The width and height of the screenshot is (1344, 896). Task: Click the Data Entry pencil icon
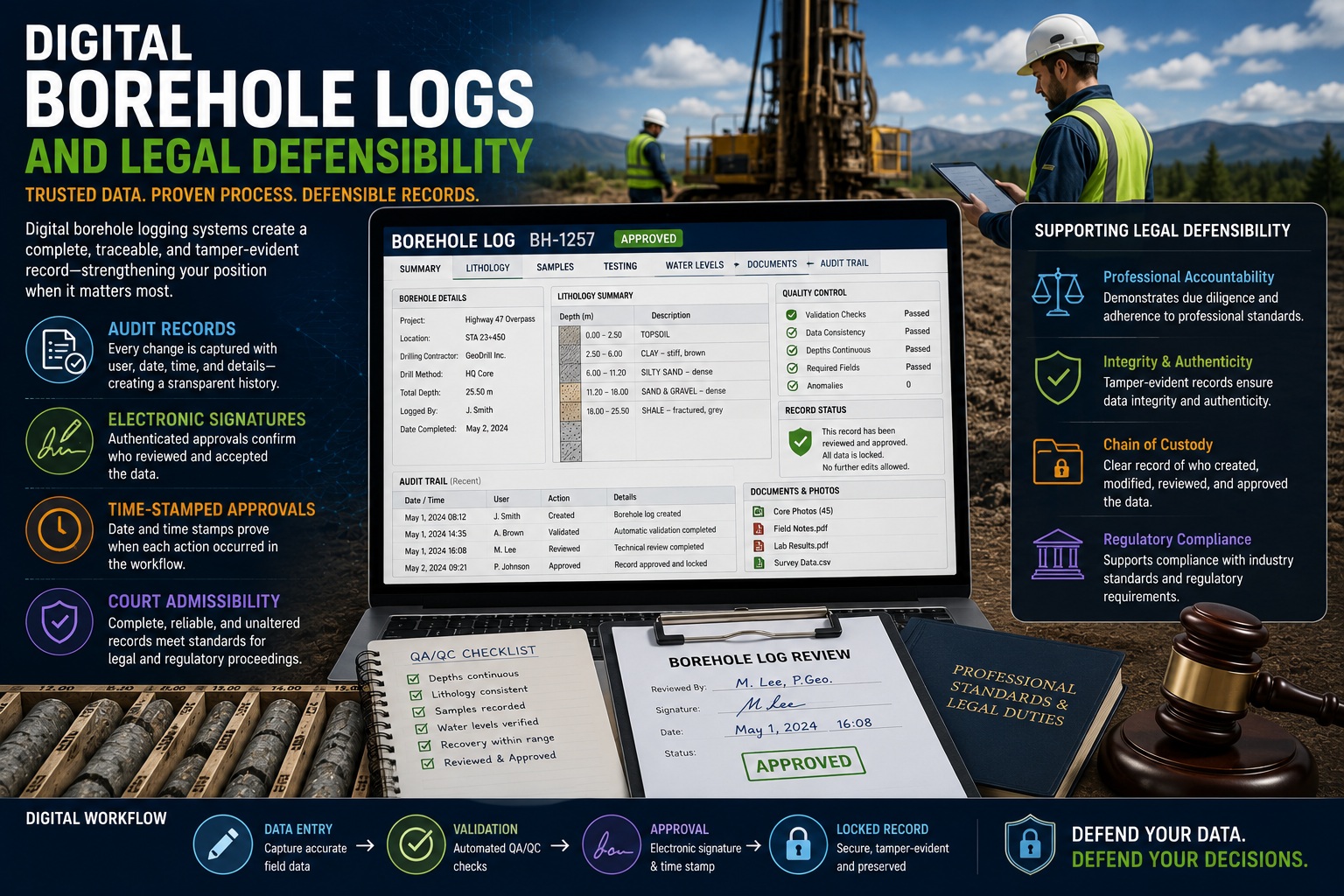[222, 844]
